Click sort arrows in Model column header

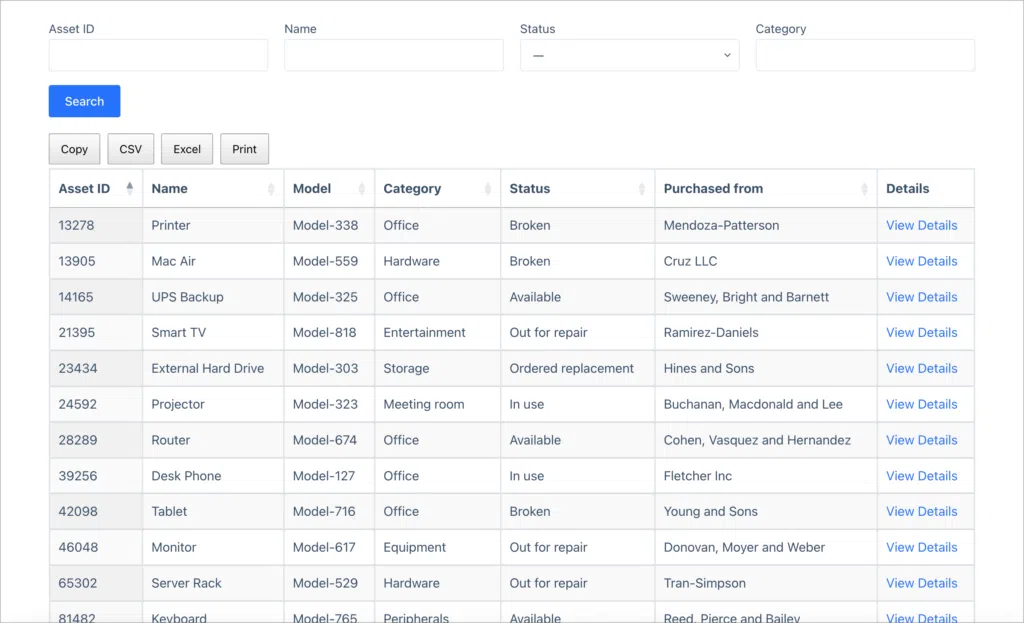362,189
